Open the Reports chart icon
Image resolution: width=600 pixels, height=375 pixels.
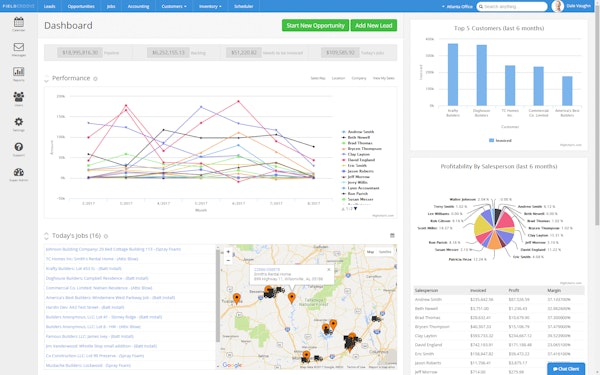pos(18,72)
